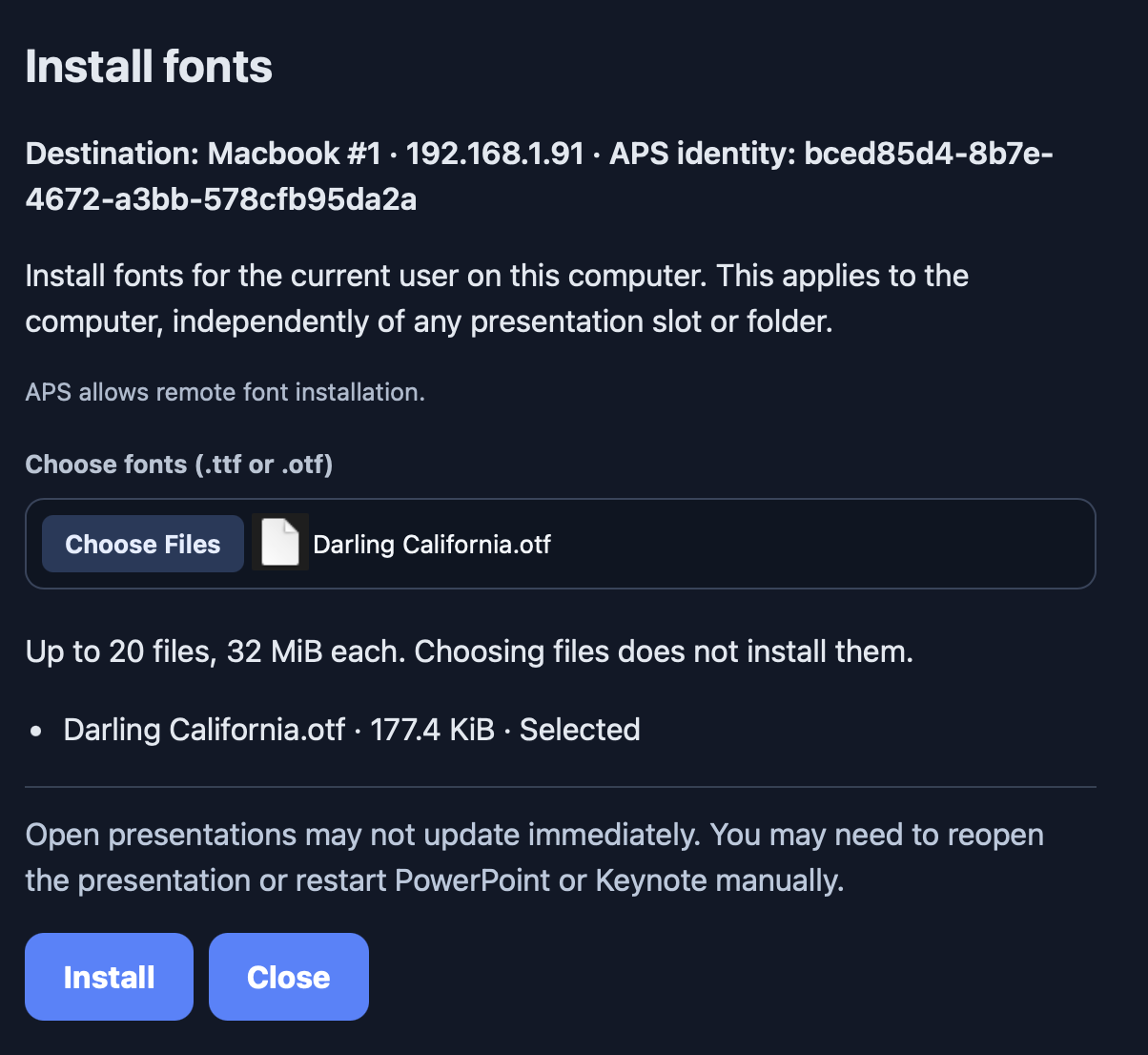
Task: Click the 'Open presentations may not update' warning
Action: pos(534,858)
